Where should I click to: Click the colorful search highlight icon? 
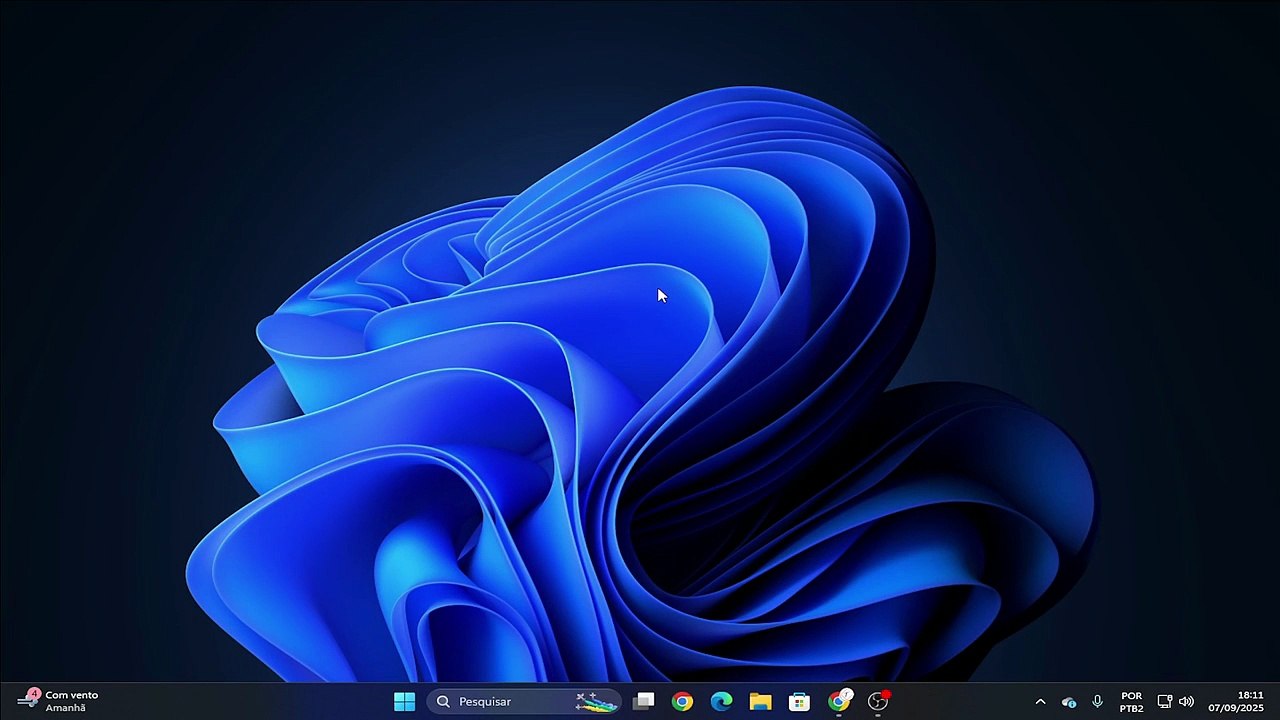coord(596,701)
